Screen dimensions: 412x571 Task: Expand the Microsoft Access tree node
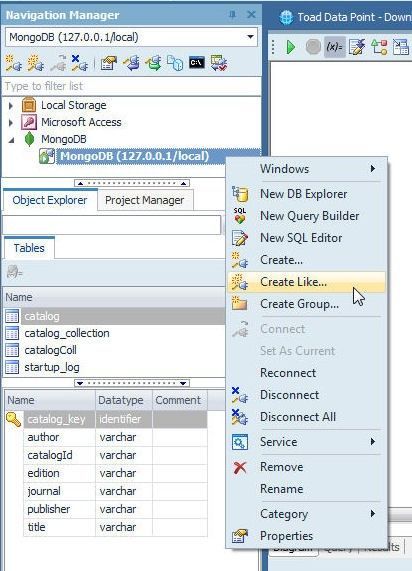[x=11, y=123]
